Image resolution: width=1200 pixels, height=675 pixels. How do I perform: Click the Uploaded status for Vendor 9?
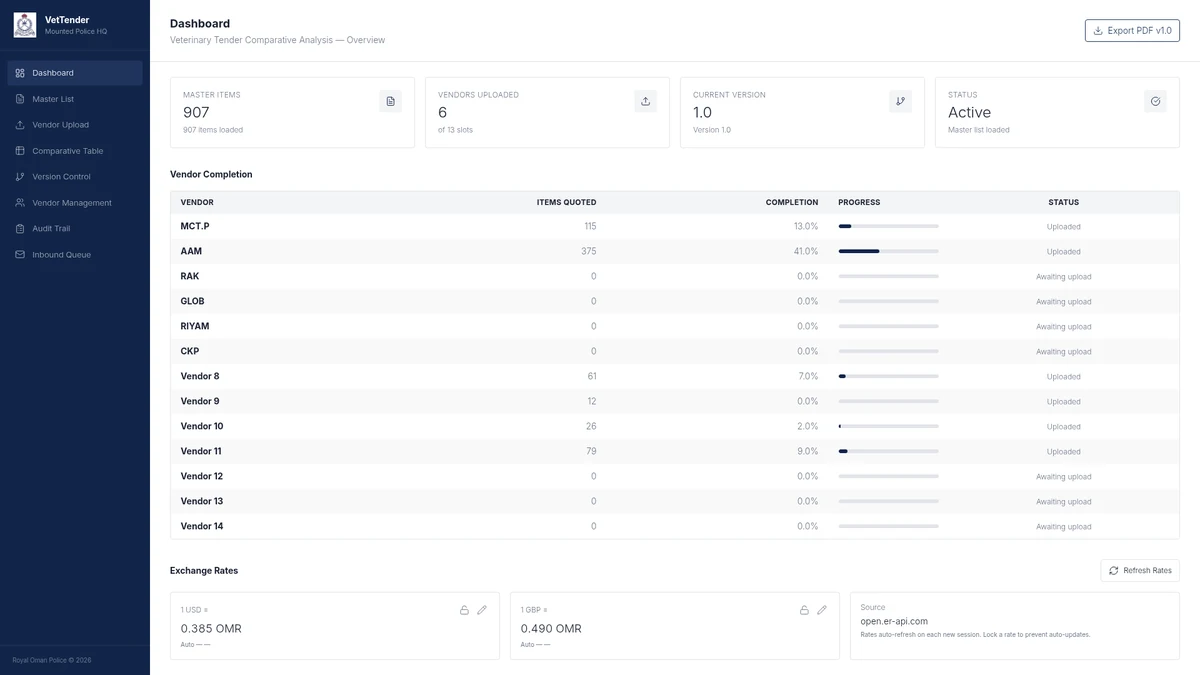point(1063,402)
